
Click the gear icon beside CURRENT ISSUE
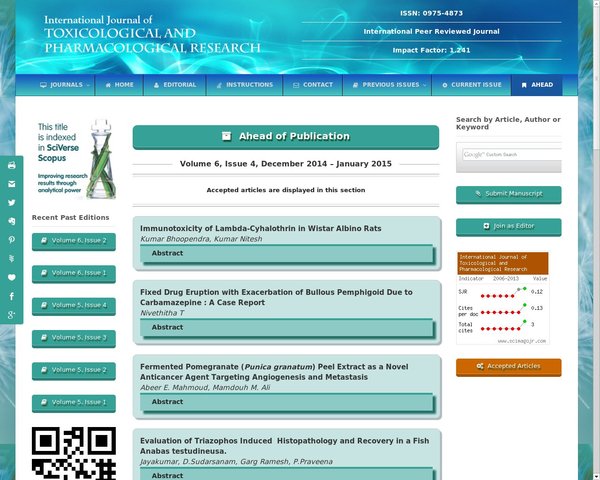pos(445,85)
